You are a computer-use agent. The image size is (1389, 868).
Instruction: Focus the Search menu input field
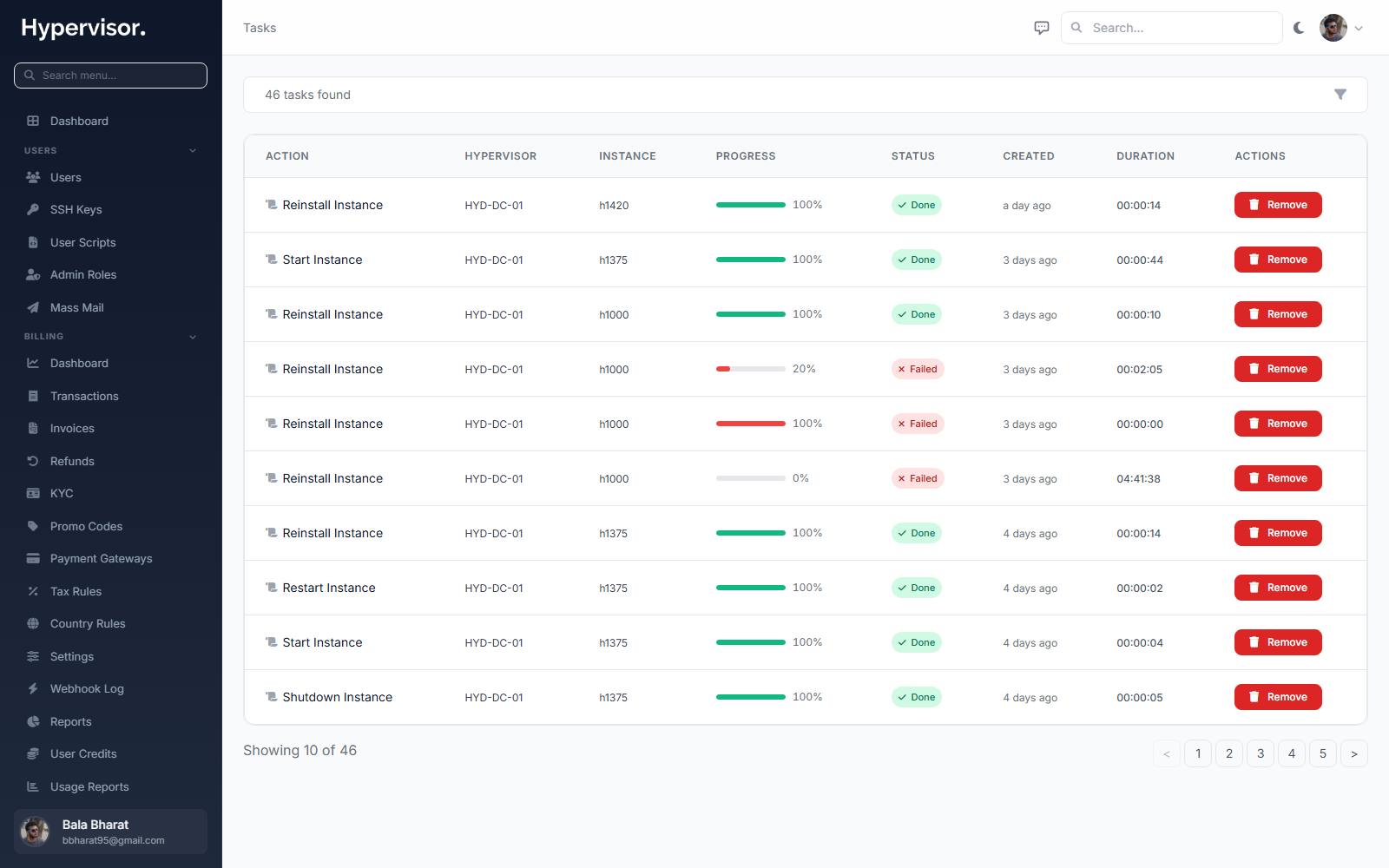[110, 76]
